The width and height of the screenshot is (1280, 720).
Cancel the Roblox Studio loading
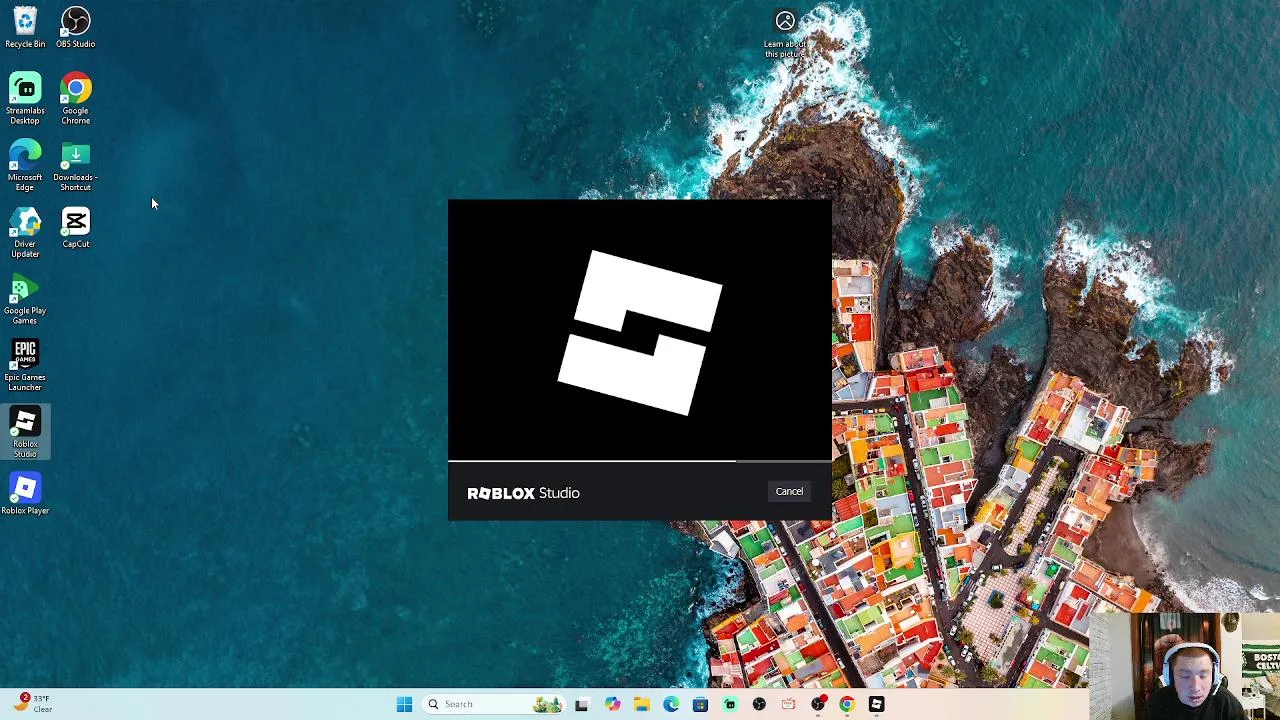(x=789, y=491)
